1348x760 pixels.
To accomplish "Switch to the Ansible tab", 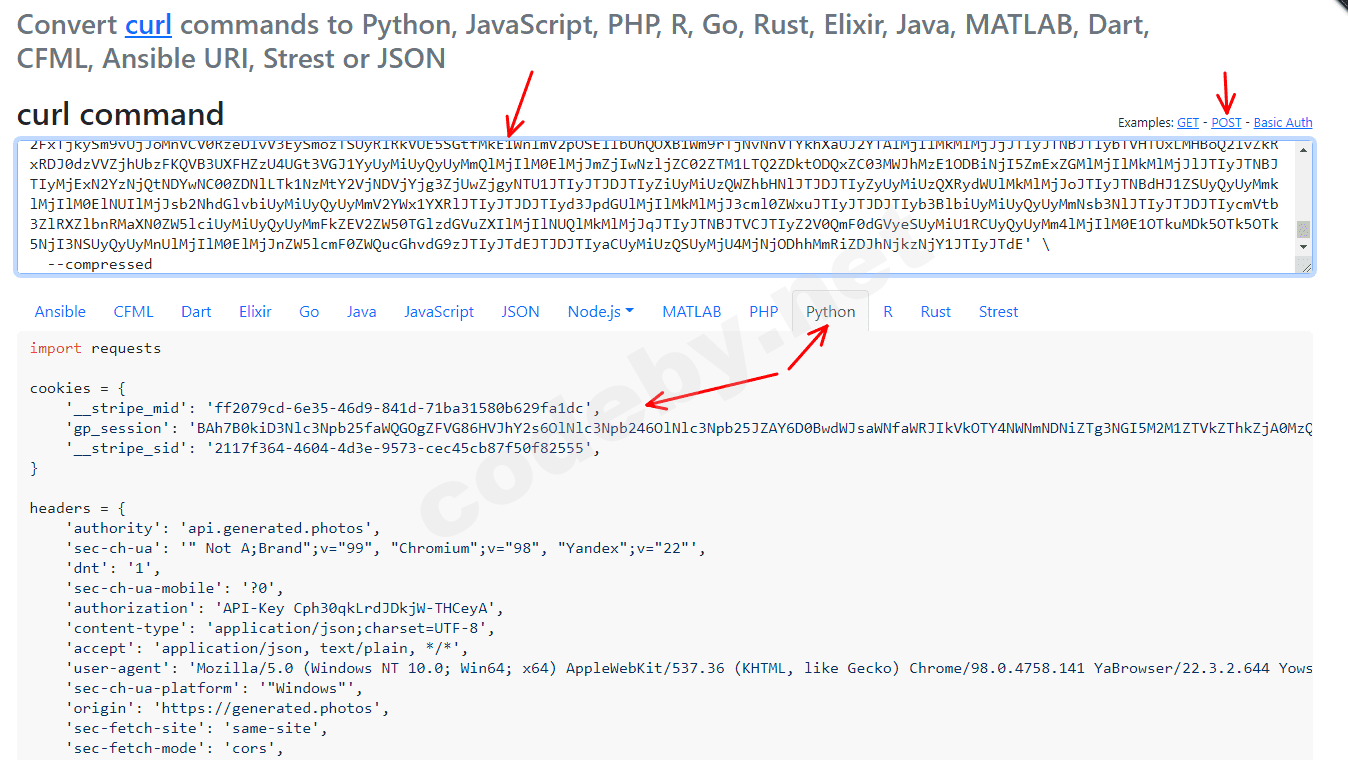I will [60, 312].
